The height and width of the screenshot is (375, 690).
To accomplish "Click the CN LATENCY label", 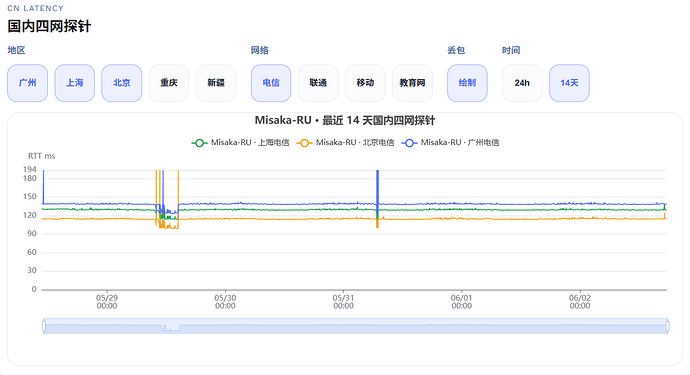I will [36, 8].
